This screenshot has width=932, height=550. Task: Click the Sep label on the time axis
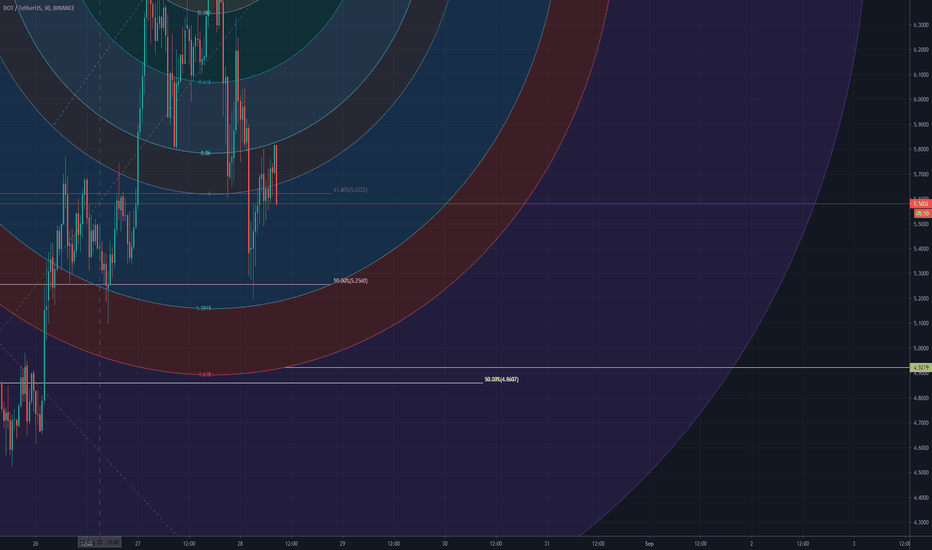(x=649, y=543)
